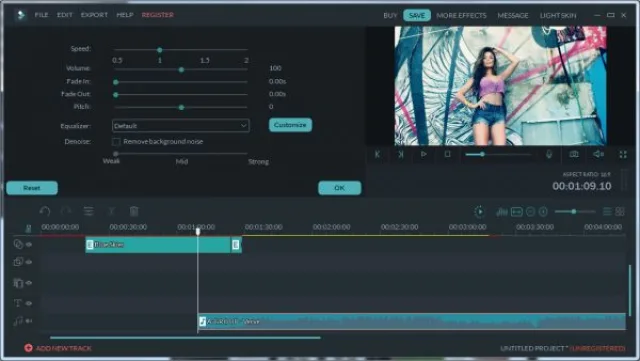Screen dimensions: 640x361
Task: Select the picture-in-picture track icon
Action: [x=18, y=262]
